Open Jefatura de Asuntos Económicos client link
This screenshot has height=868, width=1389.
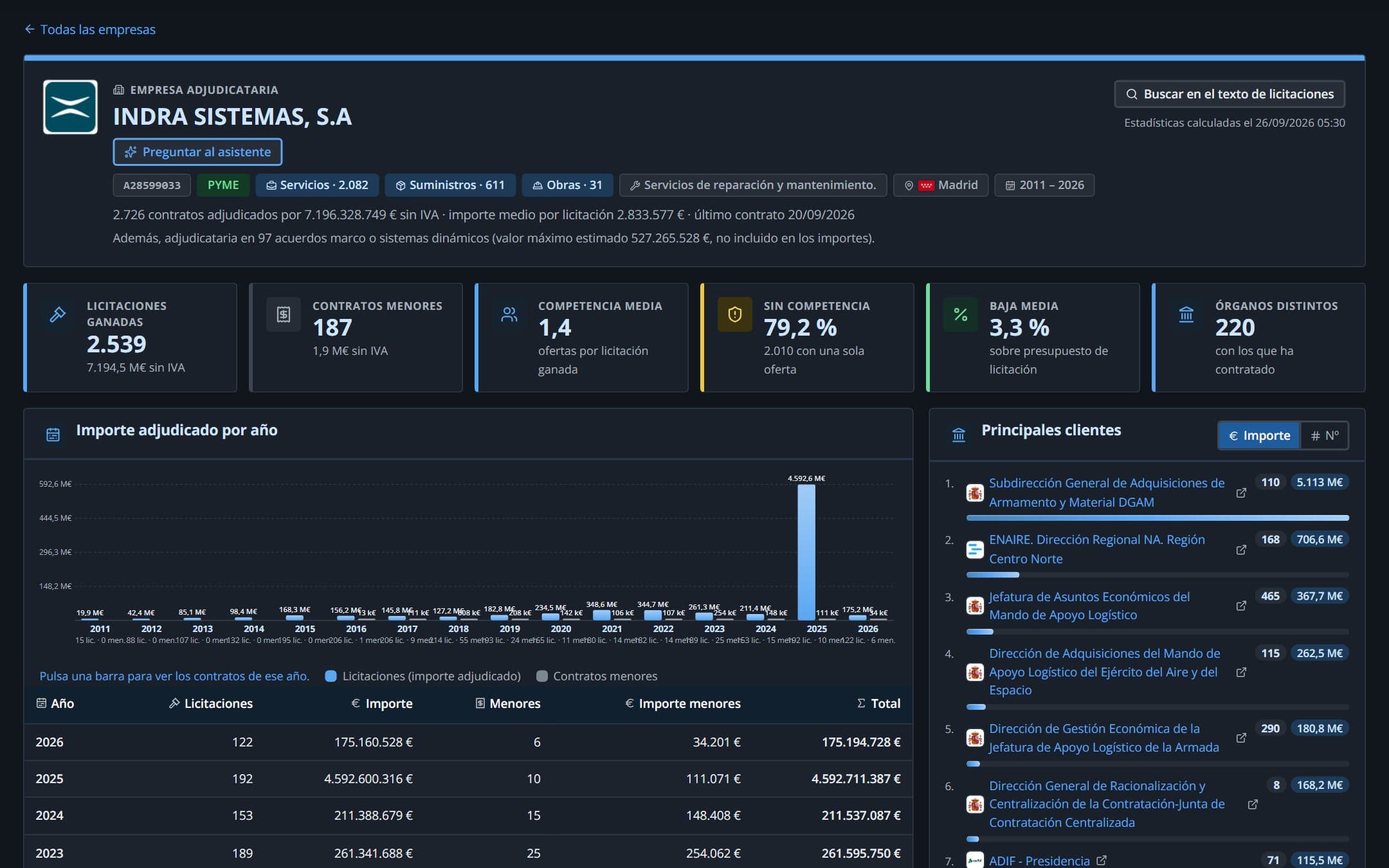click(x=1089, y=606)
